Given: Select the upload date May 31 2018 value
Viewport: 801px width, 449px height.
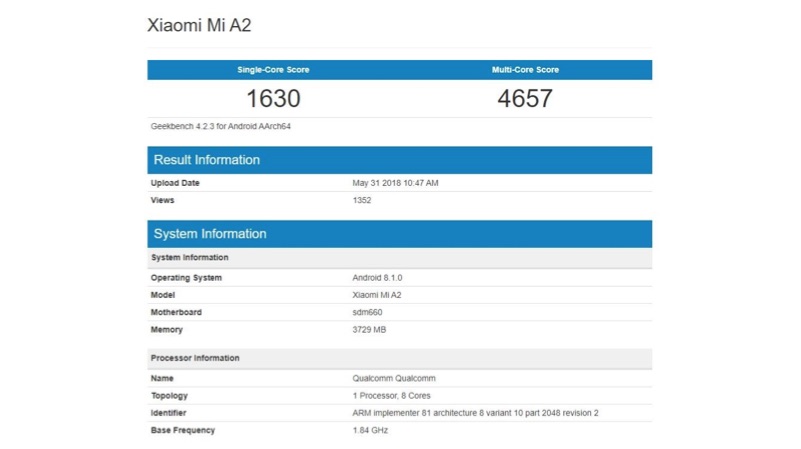Looking at the screenshot, I should pyautogui.click(x=395, y=183).
